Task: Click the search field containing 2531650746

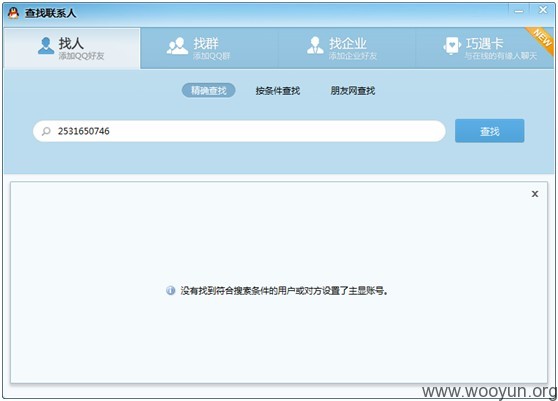Action: pyautogui.click(x=239, y=131)
